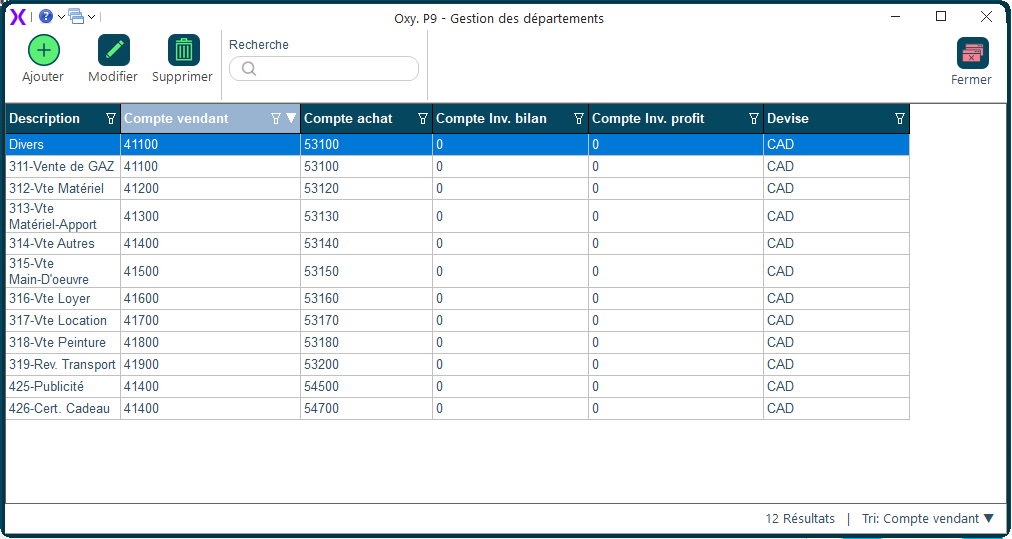This screenshot has width=1012, height=539.
Task: Click the 53120 compte achat cell
Action: pos(367,188)
